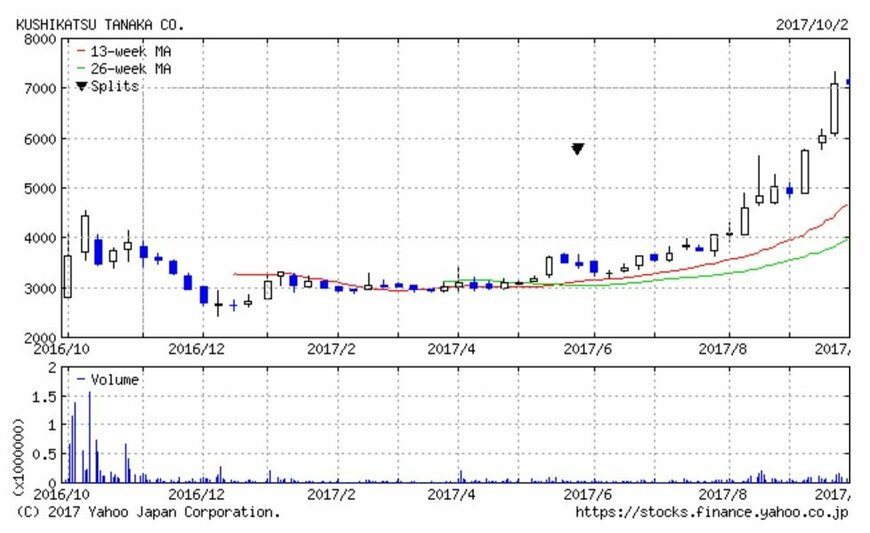Select the 13-week MA legend label
The width and height of the screenshot is (870, 533).
coord(129,51)
